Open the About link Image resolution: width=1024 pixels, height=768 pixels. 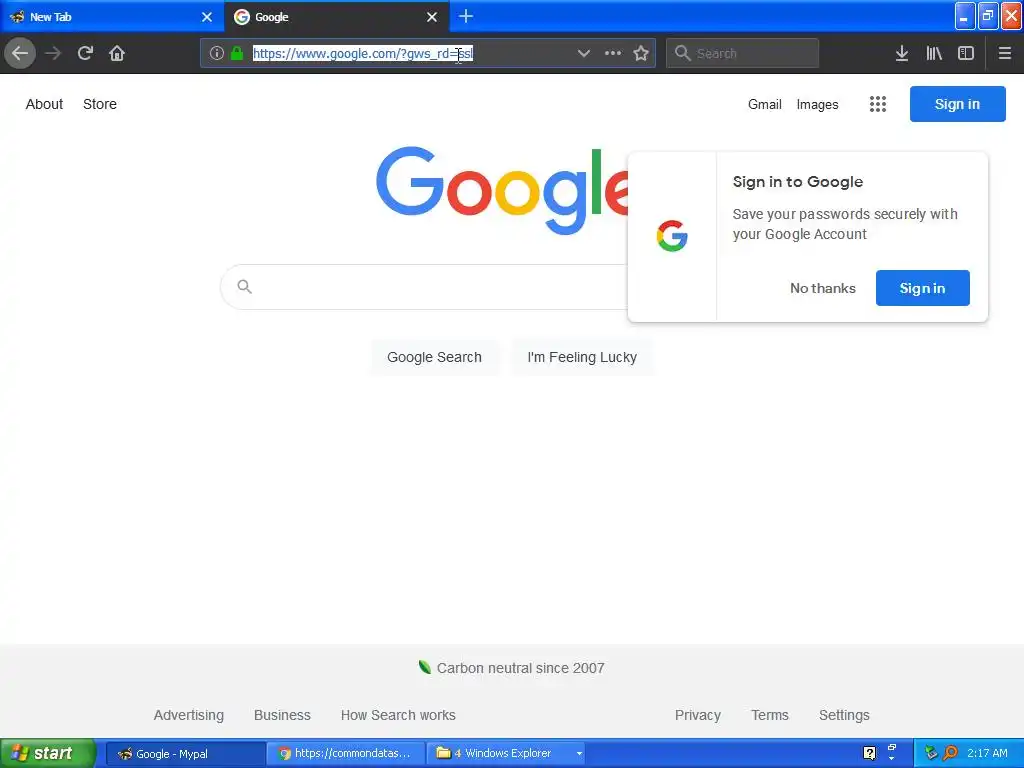[44, 104]
